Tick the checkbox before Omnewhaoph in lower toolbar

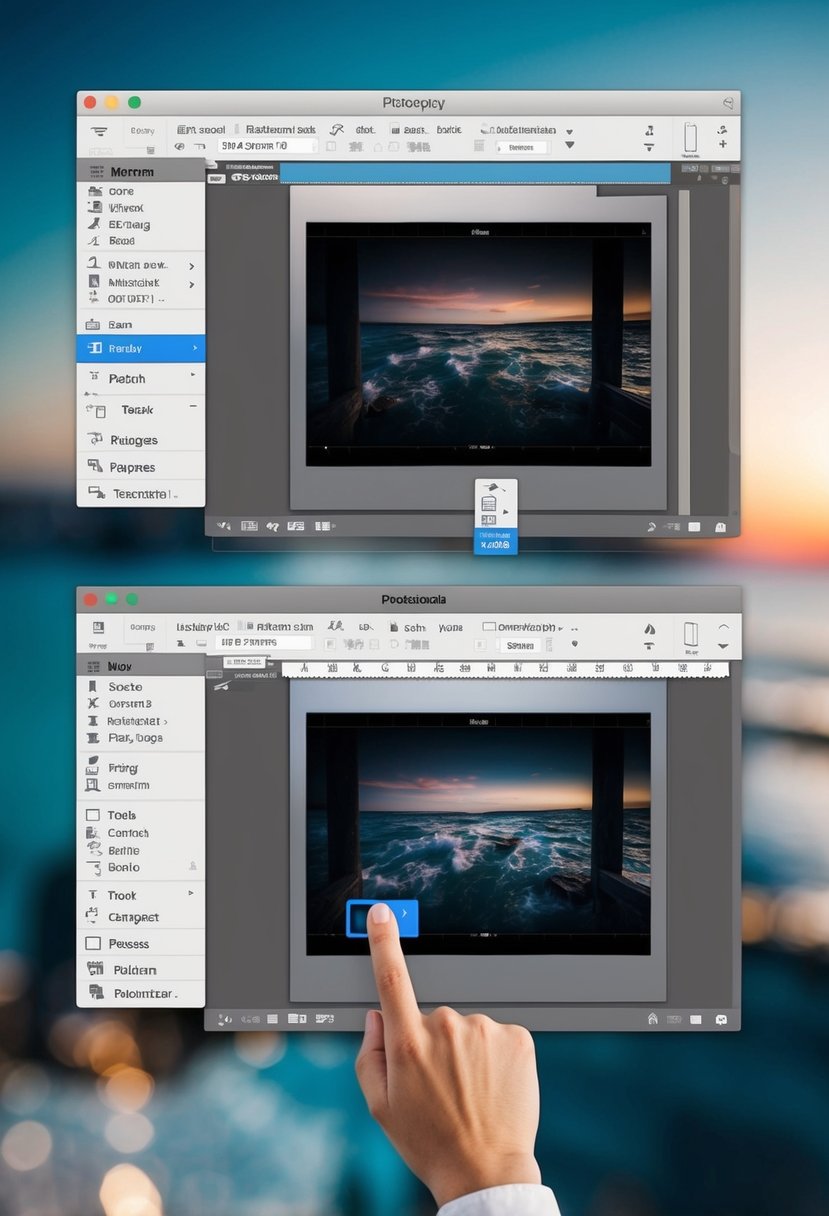(488, 628)
